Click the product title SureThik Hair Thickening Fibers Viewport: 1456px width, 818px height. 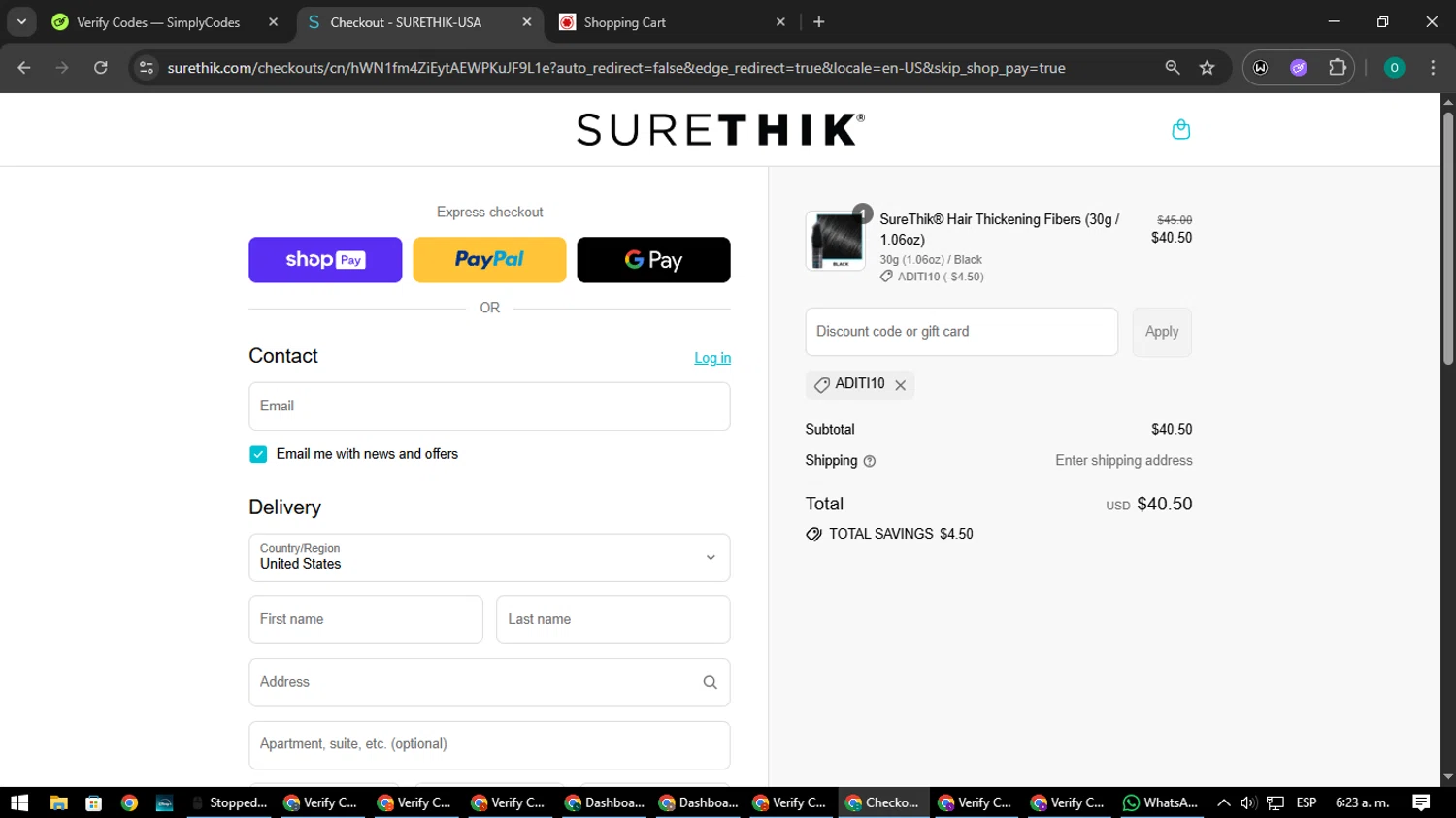[1000, 229]
